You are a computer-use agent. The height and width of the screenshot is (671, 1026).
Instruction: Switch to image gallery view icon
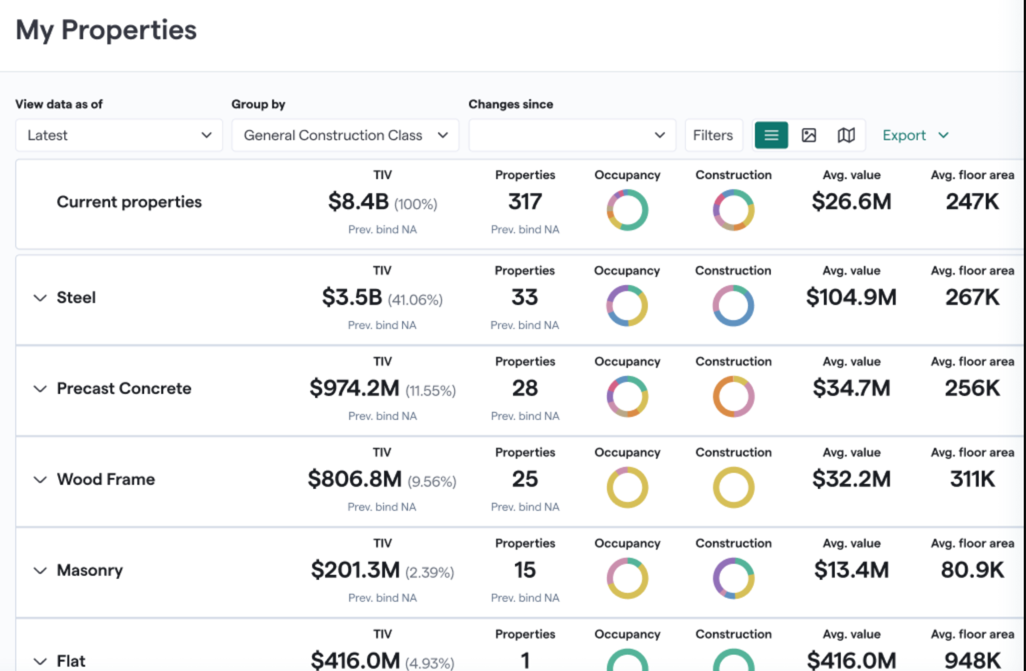tap(809, 136)
